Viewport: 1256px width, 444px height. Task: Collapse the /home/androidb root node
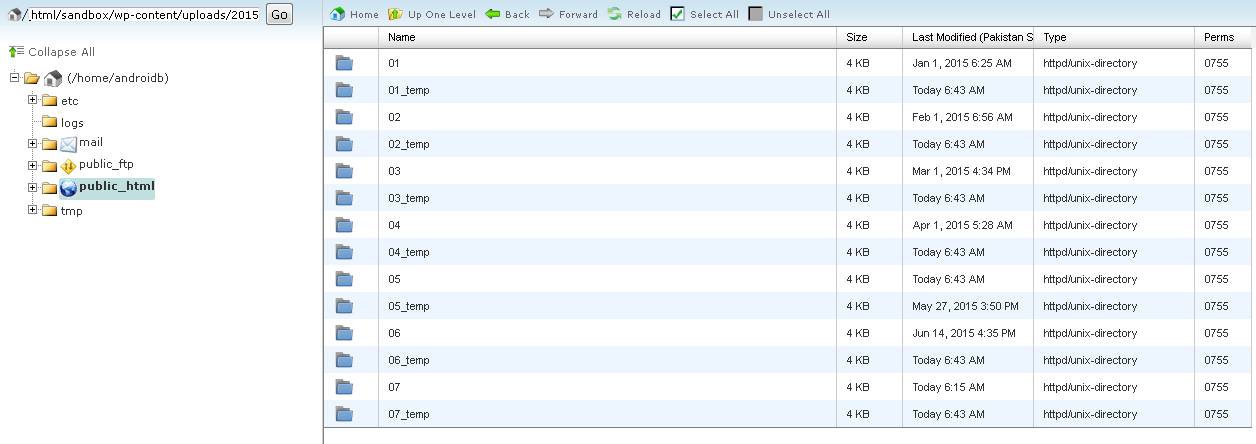pos(14,77)
